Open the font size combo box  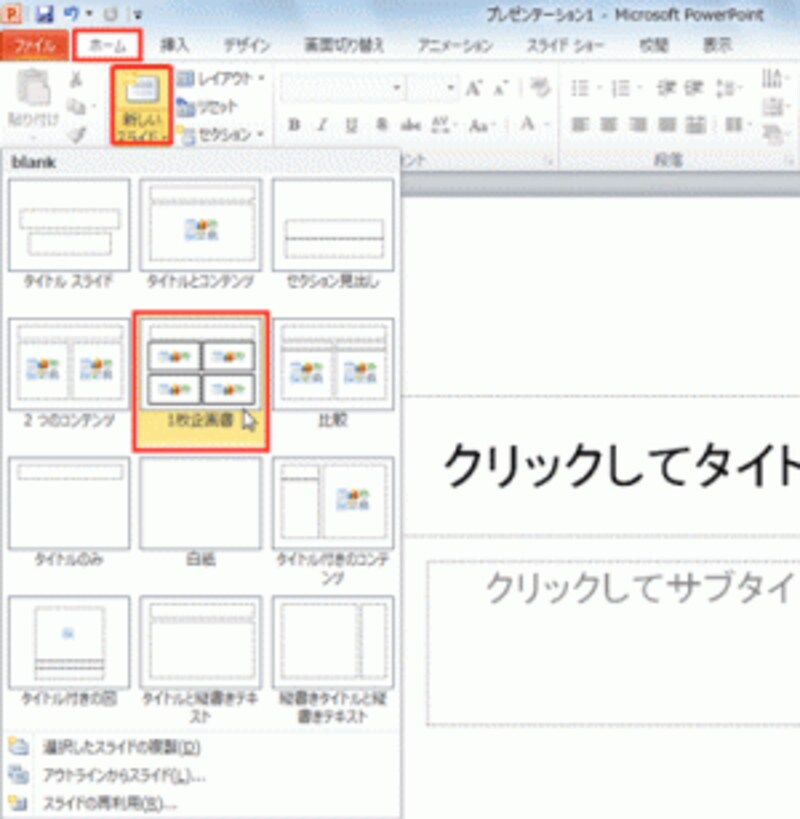[x=433, y=87]
